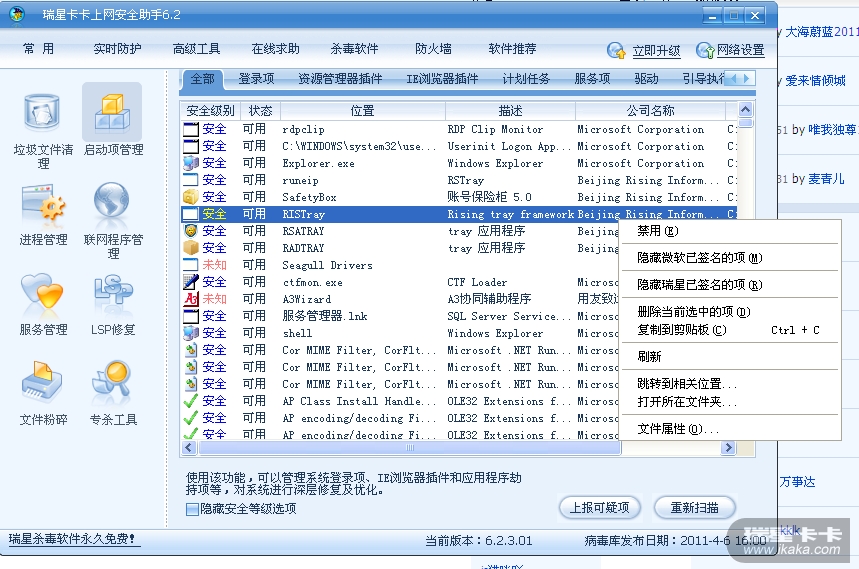Click the 服务管理器.lnk row icon
Image resolution: width=859 pixels, height=569 pixels.
coord(191,316)
